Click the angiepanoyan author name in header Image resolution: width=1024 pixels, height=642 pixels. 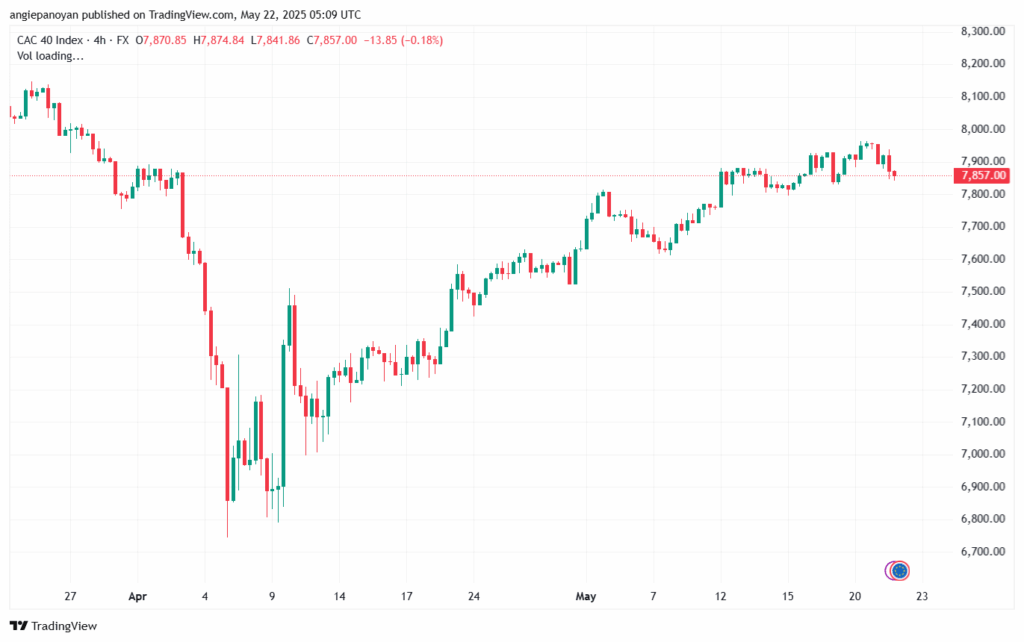tap(44, 14)
